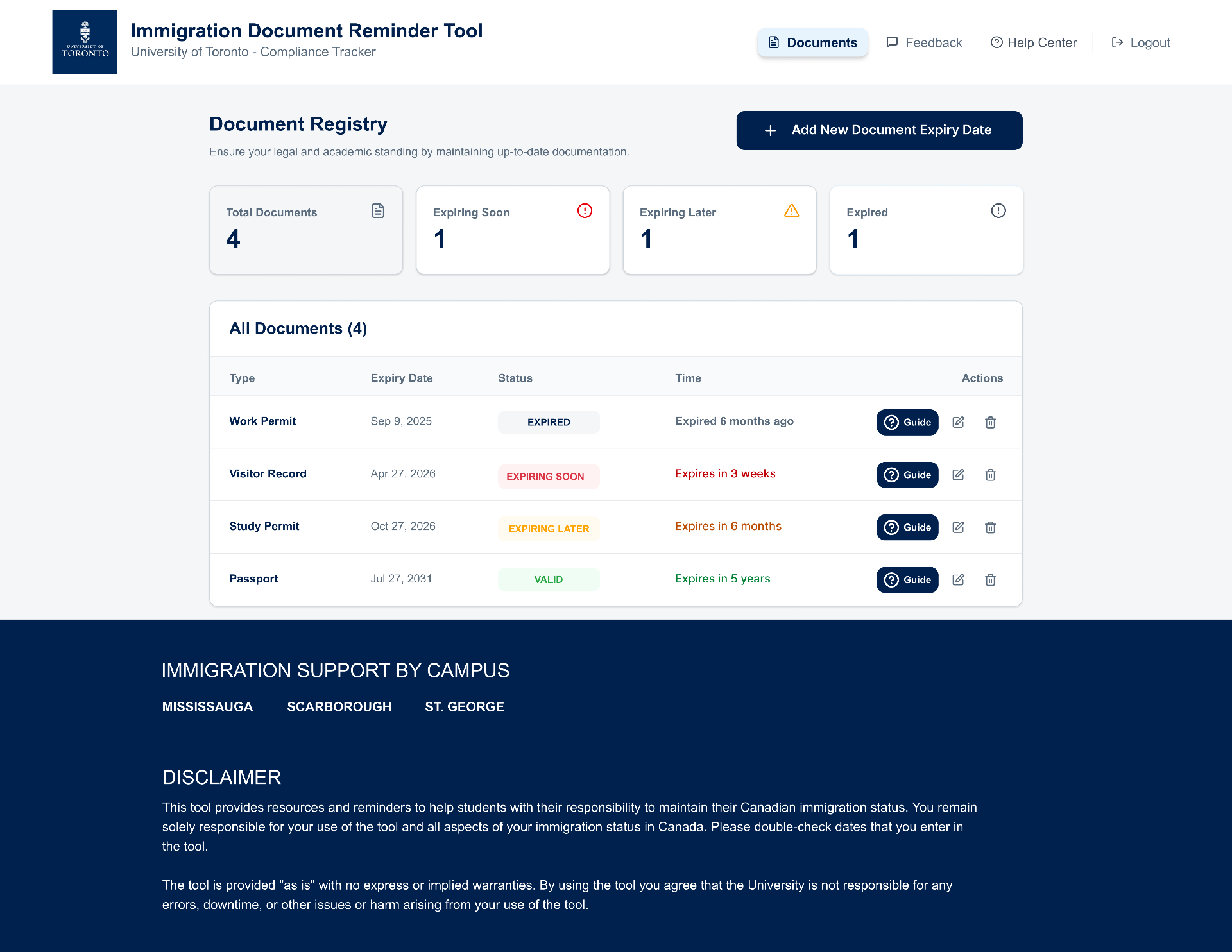Log out using the Logout link
1232x952 pixels.
(1141, 42)
